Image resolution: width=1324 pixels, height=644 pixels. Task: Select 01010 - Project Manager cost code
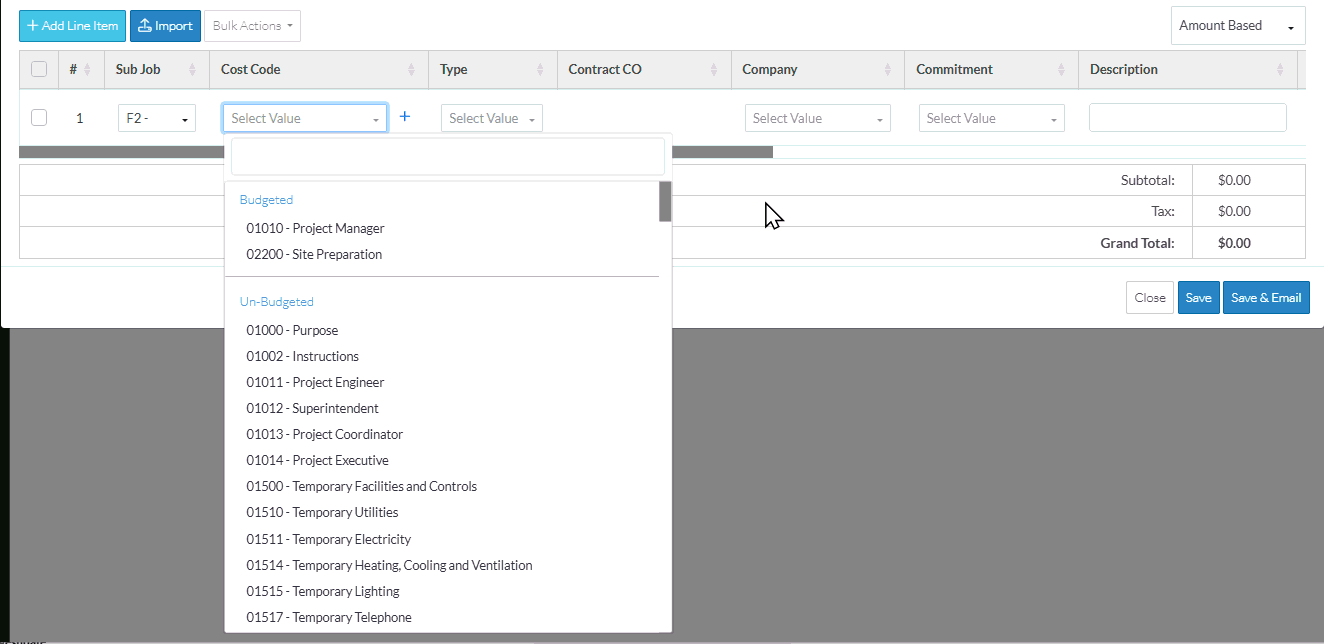tap(315, 228)
